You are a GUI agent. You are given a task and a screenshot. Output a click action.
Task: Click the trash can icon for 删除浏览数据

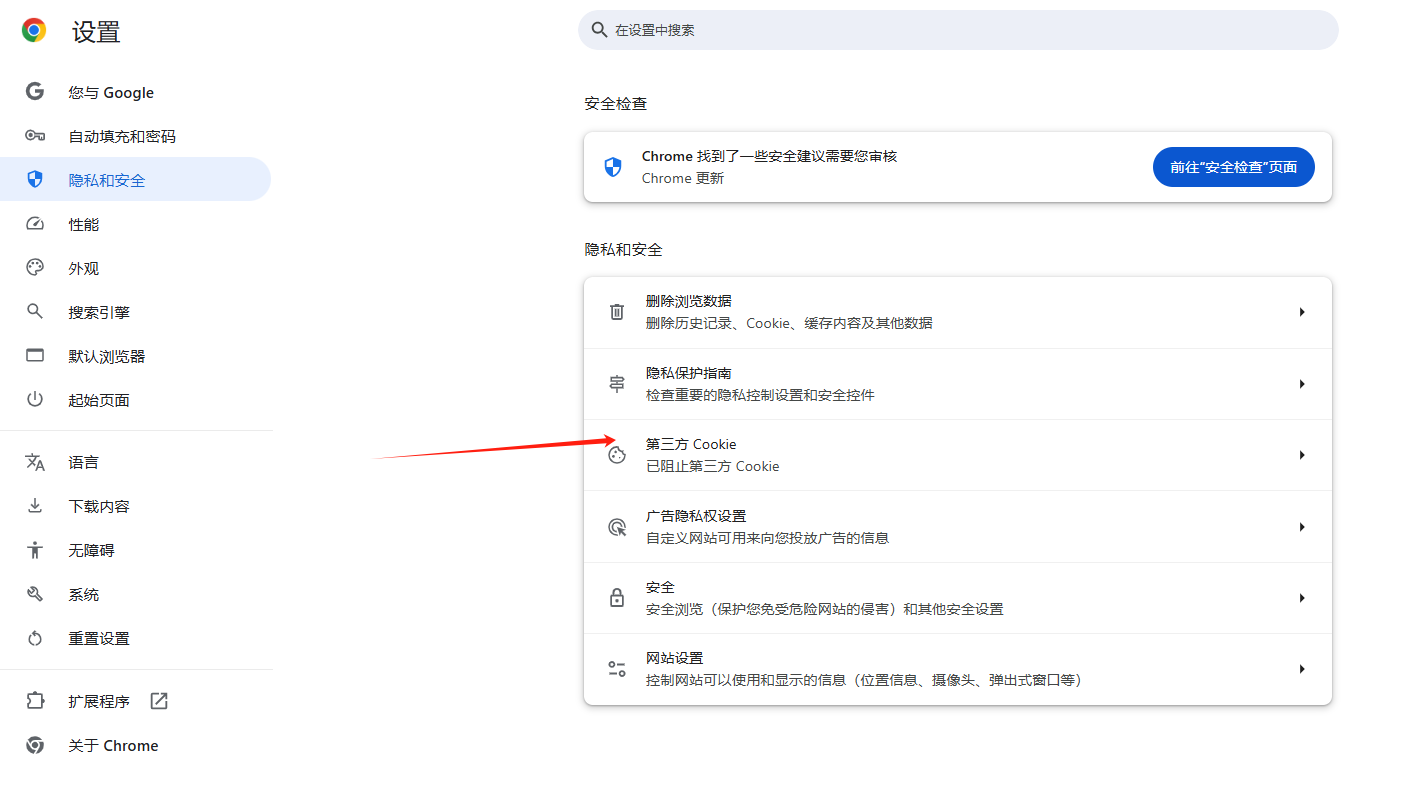point(617,312)
